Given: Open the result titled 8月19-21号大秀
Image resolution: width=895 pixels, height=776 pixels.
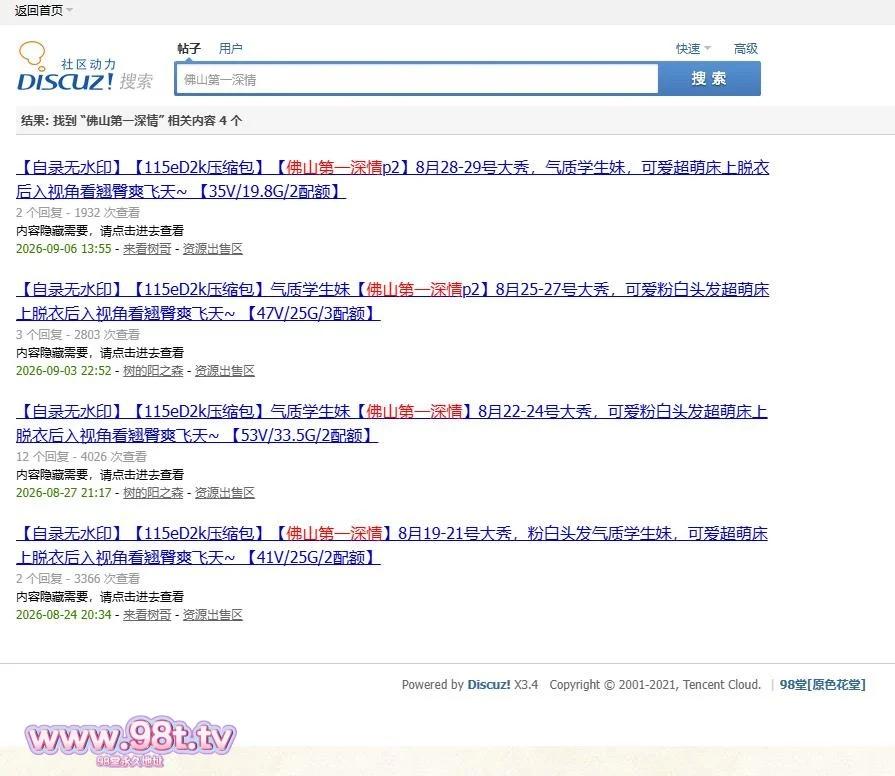Looking at the screenshot, I should [x=392, y=545].
